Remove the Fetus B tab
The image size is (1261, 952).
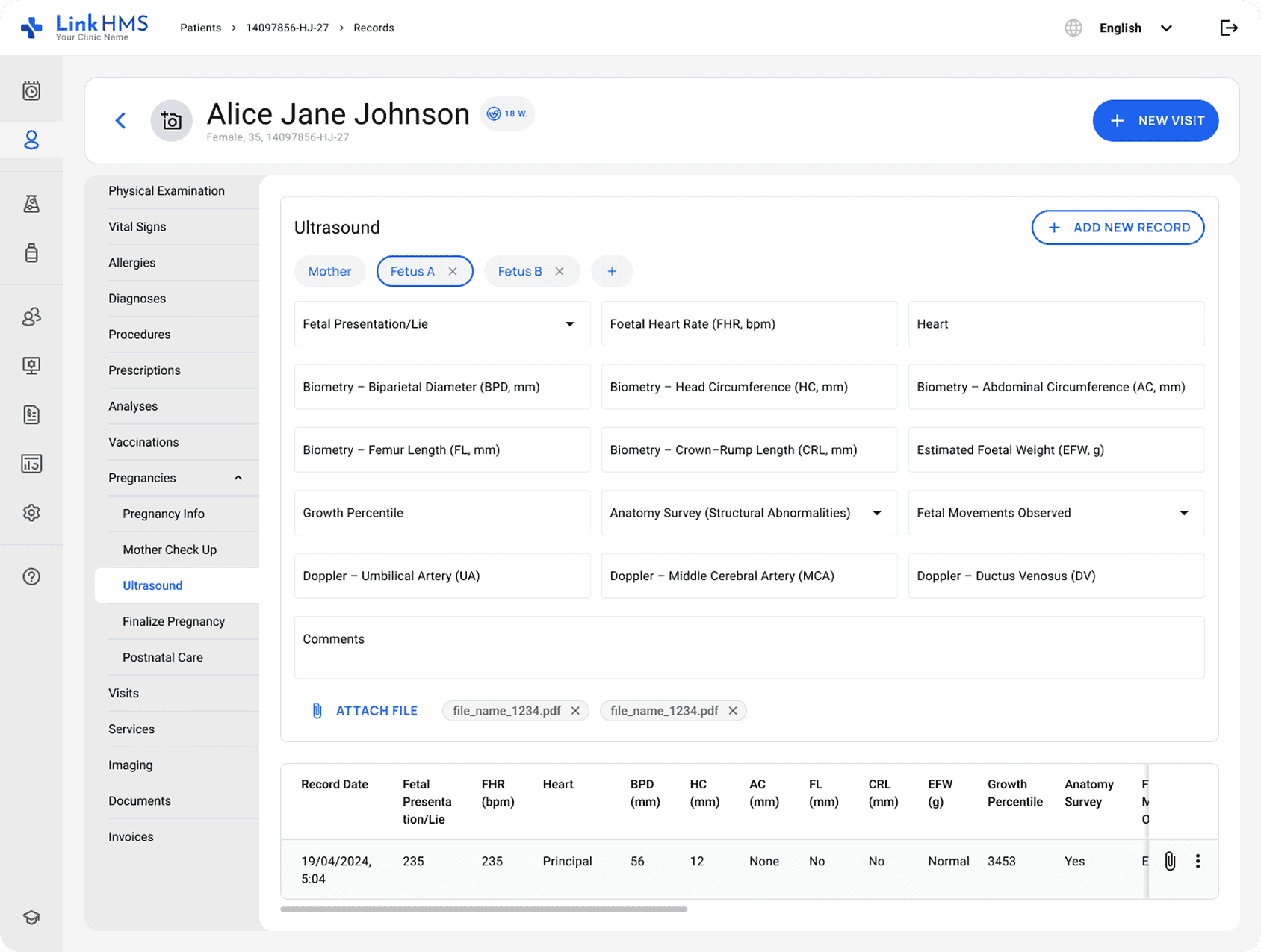(560, 272)
